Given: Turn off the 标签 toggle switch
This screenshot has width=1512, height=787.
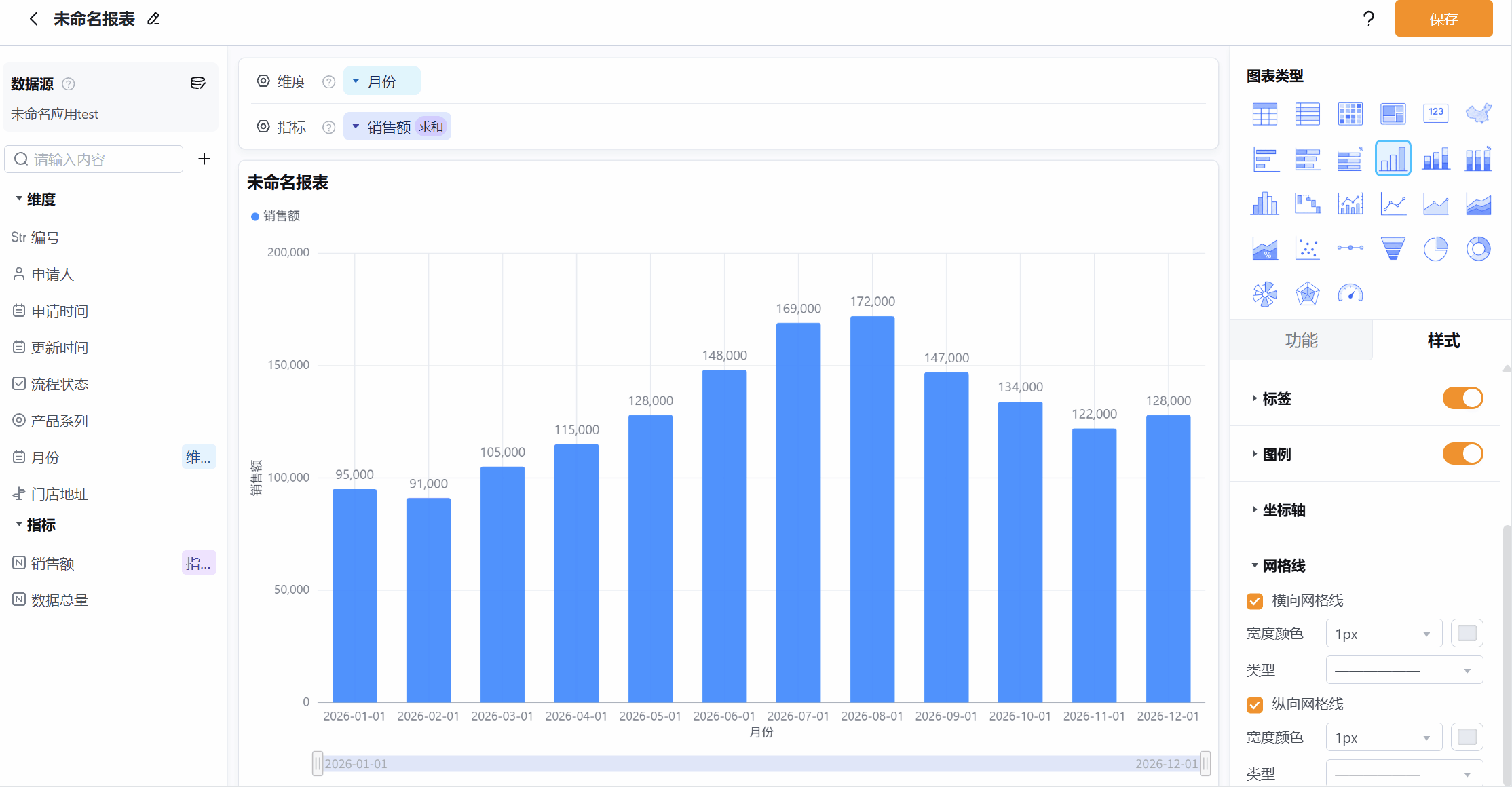Looking at the screenshot, I should click(1462, 398).
